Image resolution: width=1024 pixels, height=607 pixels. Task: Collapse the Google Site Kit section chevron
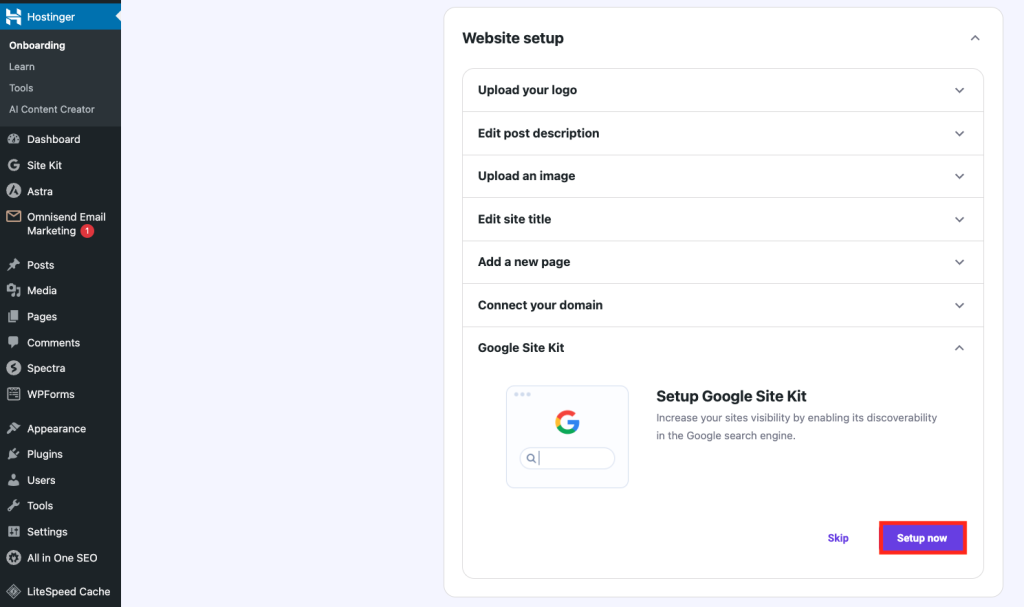959,348
